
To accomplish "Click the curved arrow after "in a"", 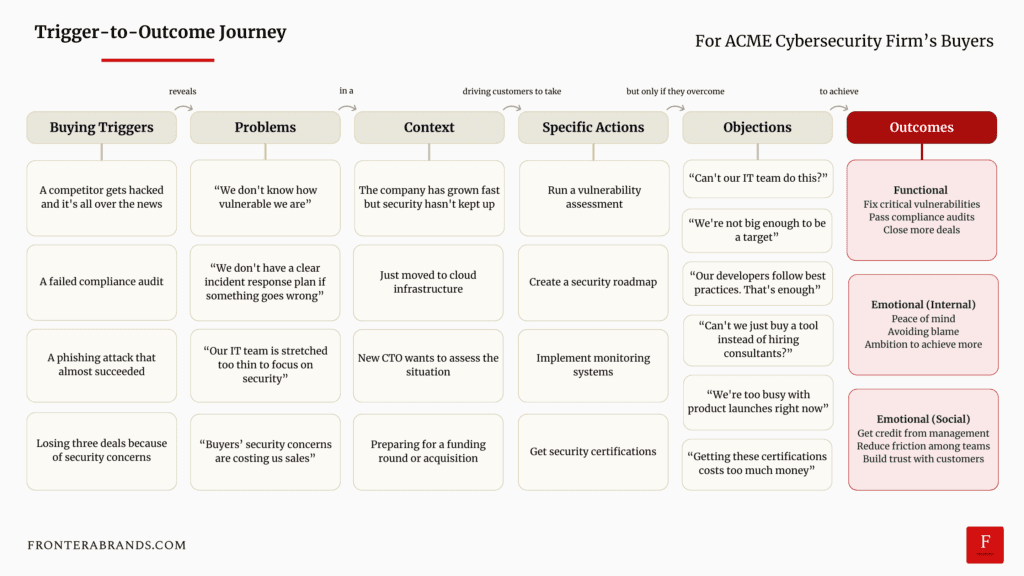I will 347,107.
